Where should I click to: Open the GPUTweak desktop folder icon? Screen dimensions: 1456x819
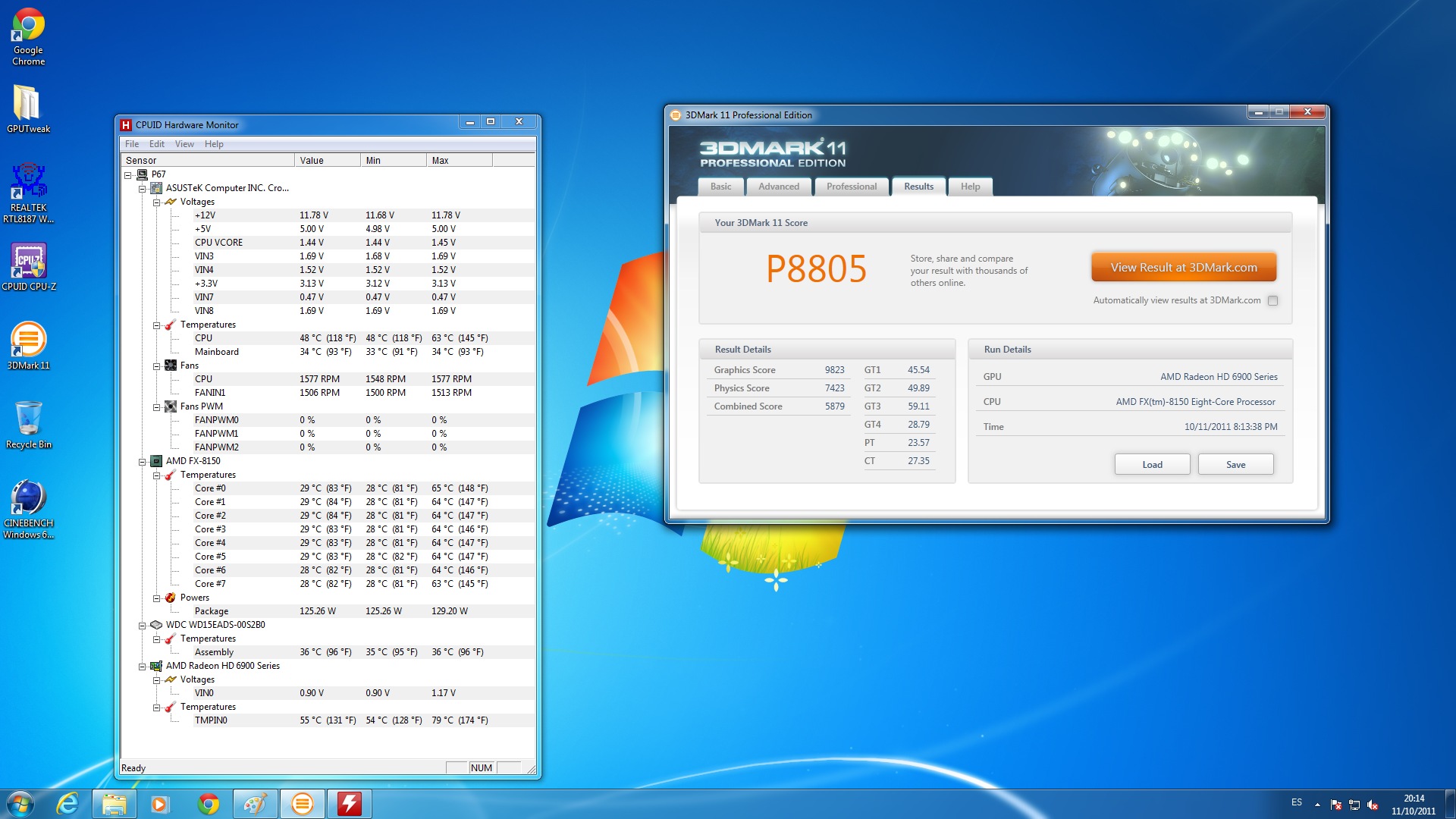click(28, 106)
